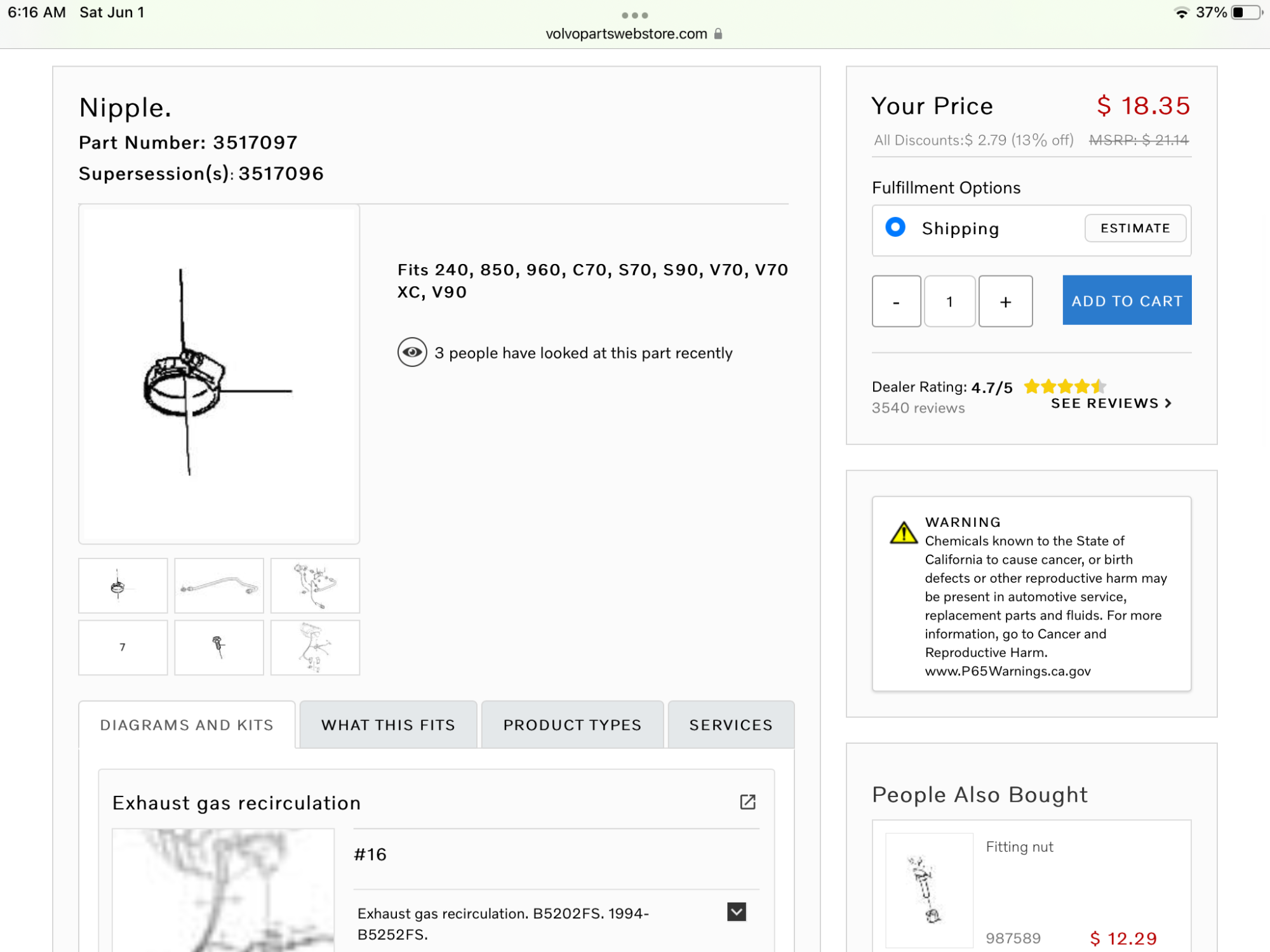This screenshot has width=1270, height=952.
Task: Select the bolt thumbnail image
Action: point(219,647)
